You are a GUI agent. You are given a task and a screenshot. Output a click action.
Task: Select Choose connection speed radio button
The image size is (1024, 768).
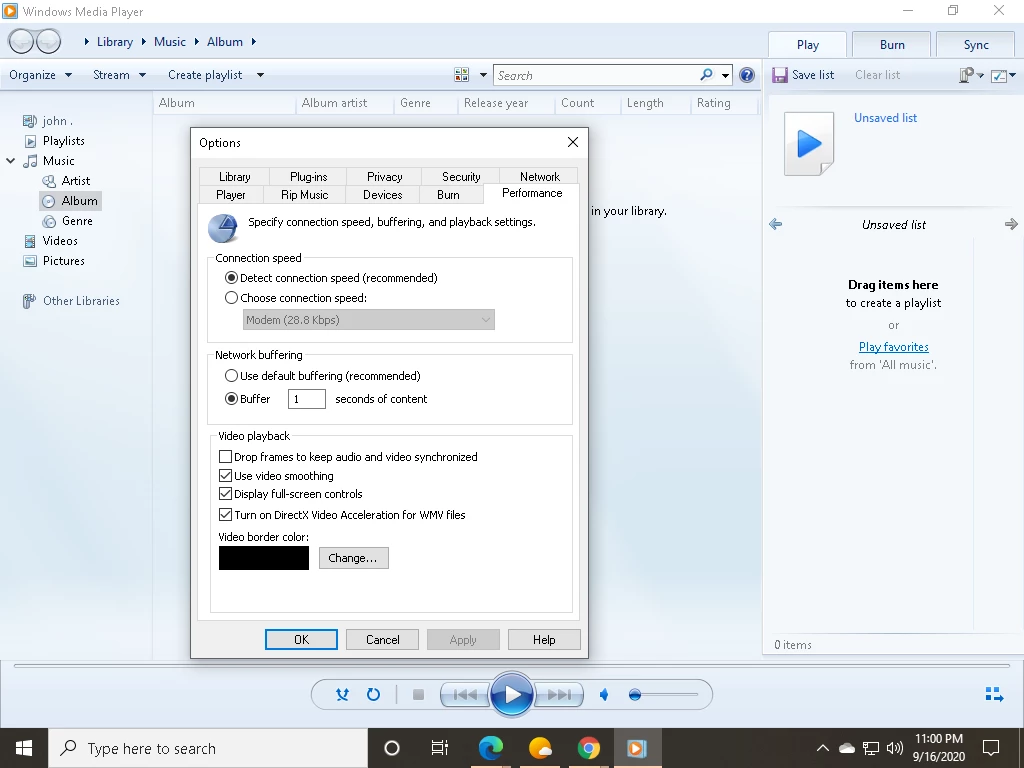tap(231, 298)
